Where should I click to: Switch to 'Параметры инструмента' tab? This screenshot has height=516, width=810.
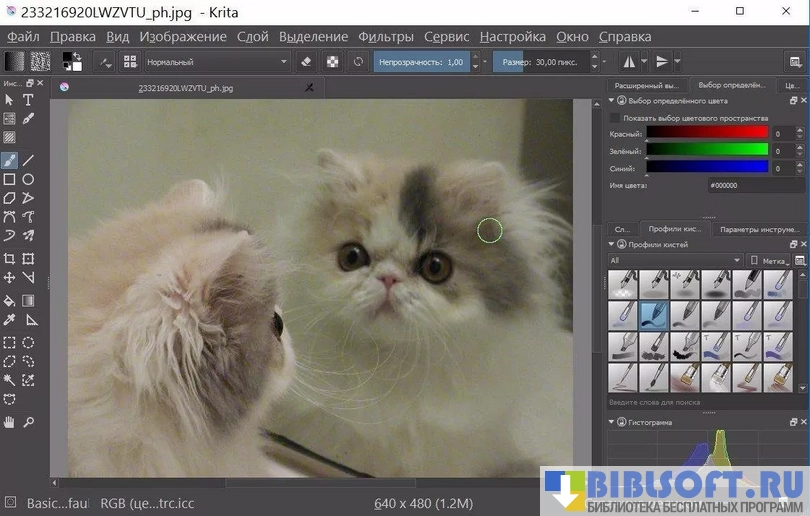759,229
